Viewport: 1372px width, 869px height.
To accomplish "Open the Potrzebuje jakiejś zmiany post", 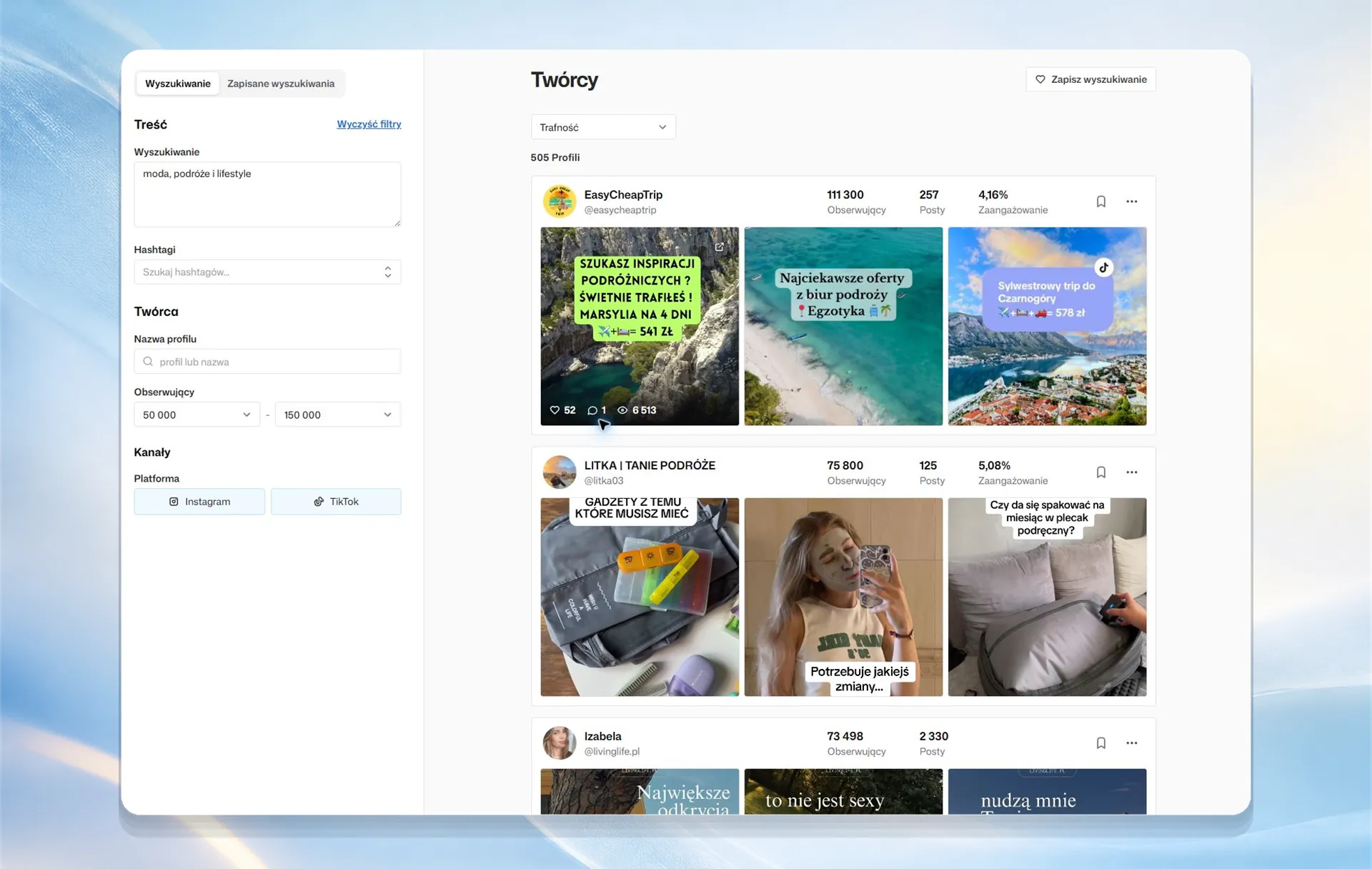I will [843, 597].
